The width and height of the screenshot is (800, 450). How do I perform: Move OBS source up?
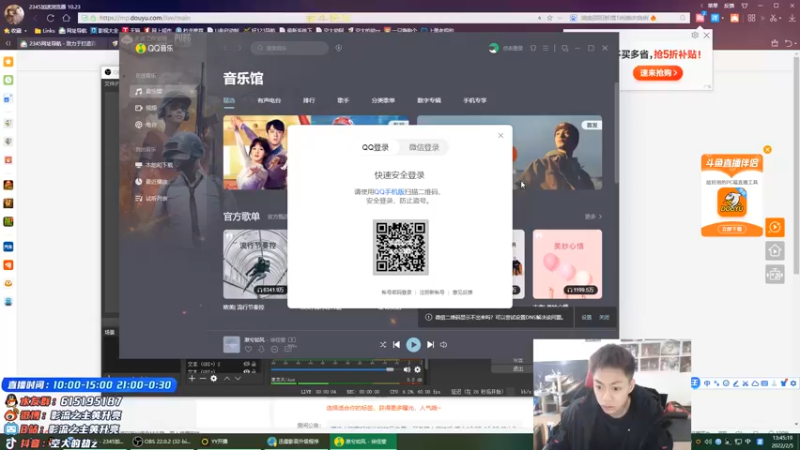click(x=227, y=379)
